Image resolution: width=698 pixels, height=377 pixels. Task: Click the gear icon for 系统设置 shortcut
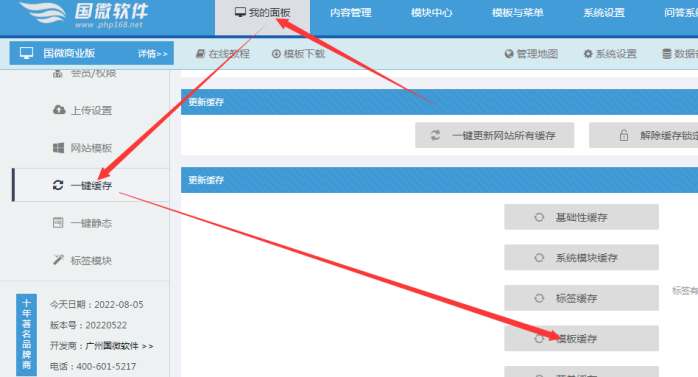tap(588, 54)
